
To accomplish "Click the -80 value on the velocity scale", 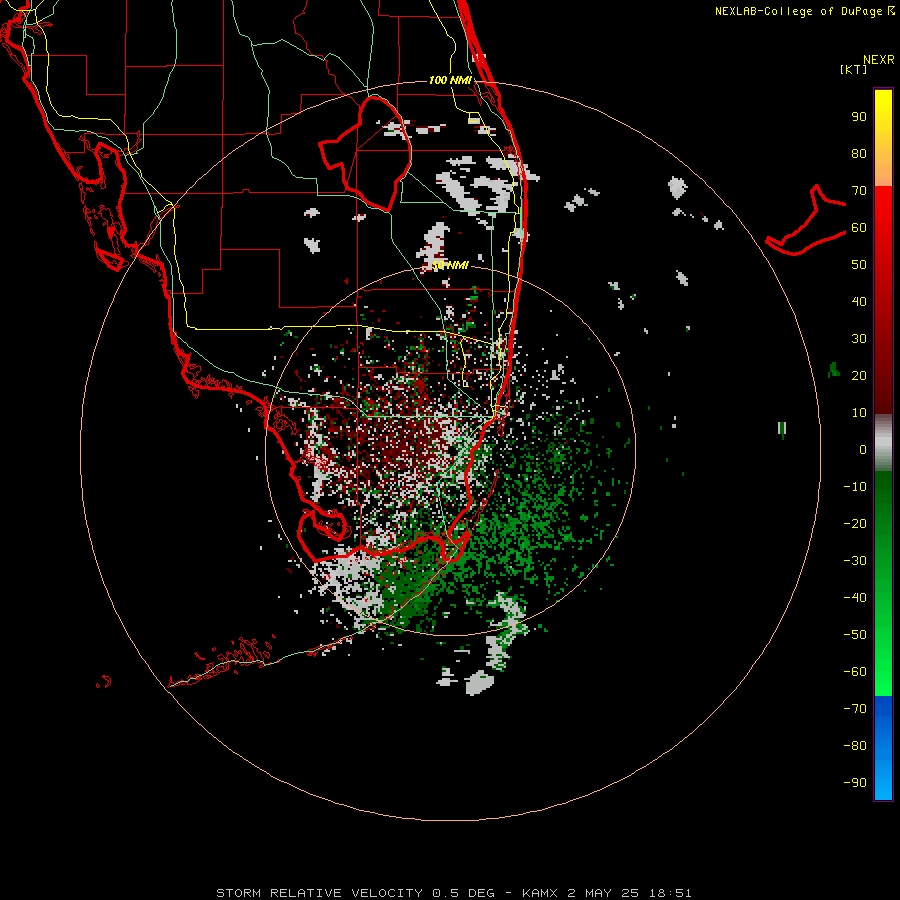I will coord(855,746).
